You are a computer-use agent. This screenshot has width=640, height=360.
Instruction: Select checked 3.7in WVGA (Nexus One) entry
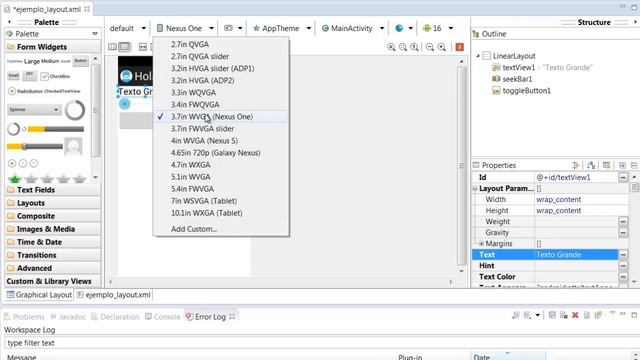pyautogui.click(x=221, y=116)
